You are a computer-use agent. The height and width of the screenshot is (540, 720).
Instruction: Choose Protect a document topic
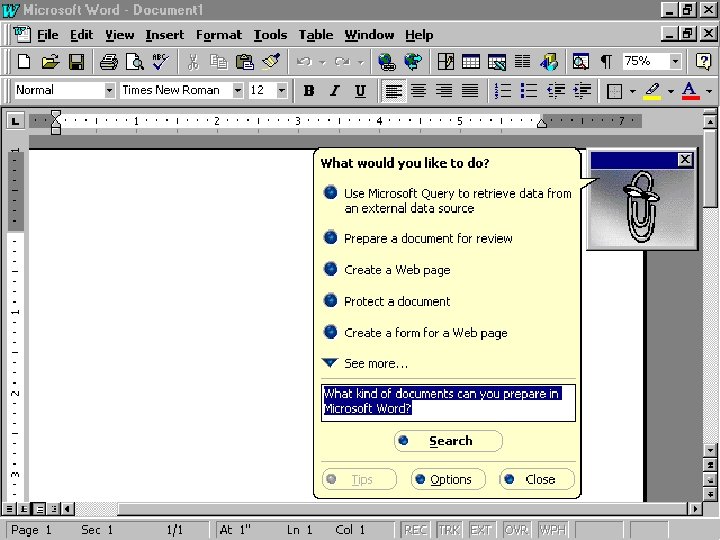pos(397,301)
